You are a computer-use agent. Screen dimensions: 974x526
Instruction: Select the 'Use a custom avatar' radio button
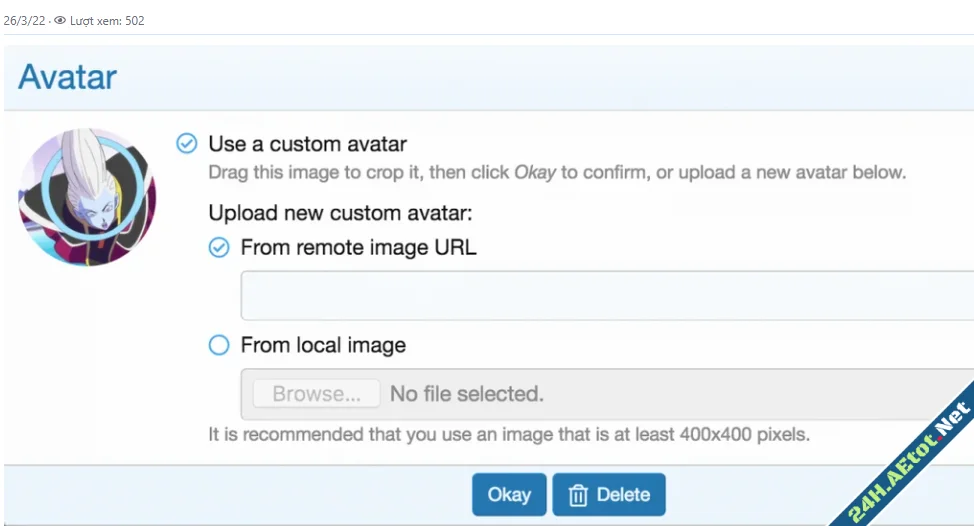pos(187,144)
